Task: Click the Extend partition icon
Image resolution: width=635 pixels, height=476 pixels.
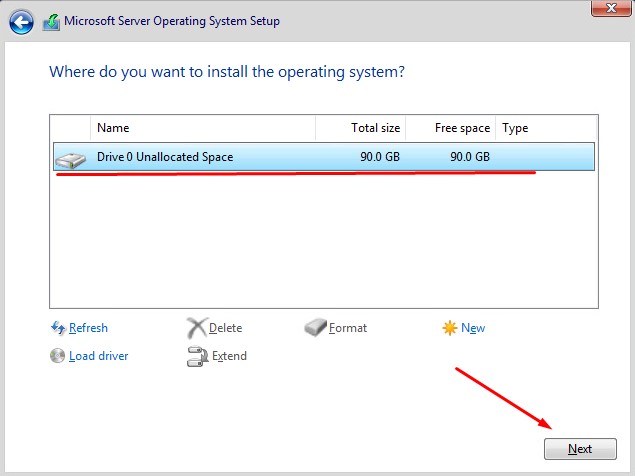Action: (x=196, y=356)
